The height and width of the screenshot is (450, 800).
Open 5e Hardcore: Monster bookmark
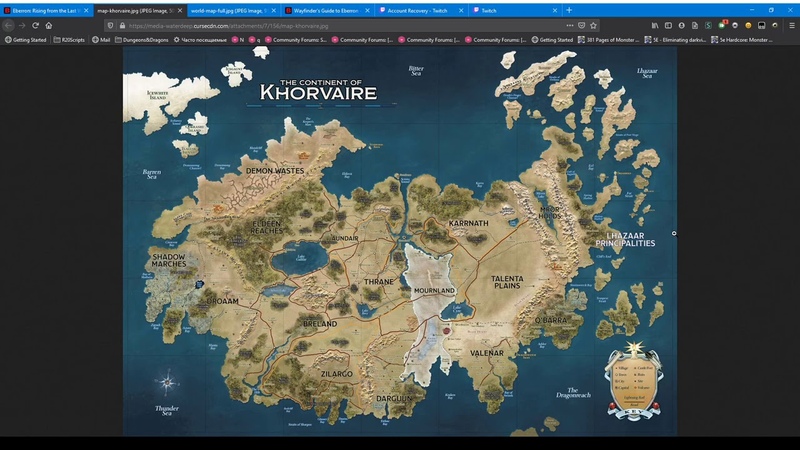742,39
